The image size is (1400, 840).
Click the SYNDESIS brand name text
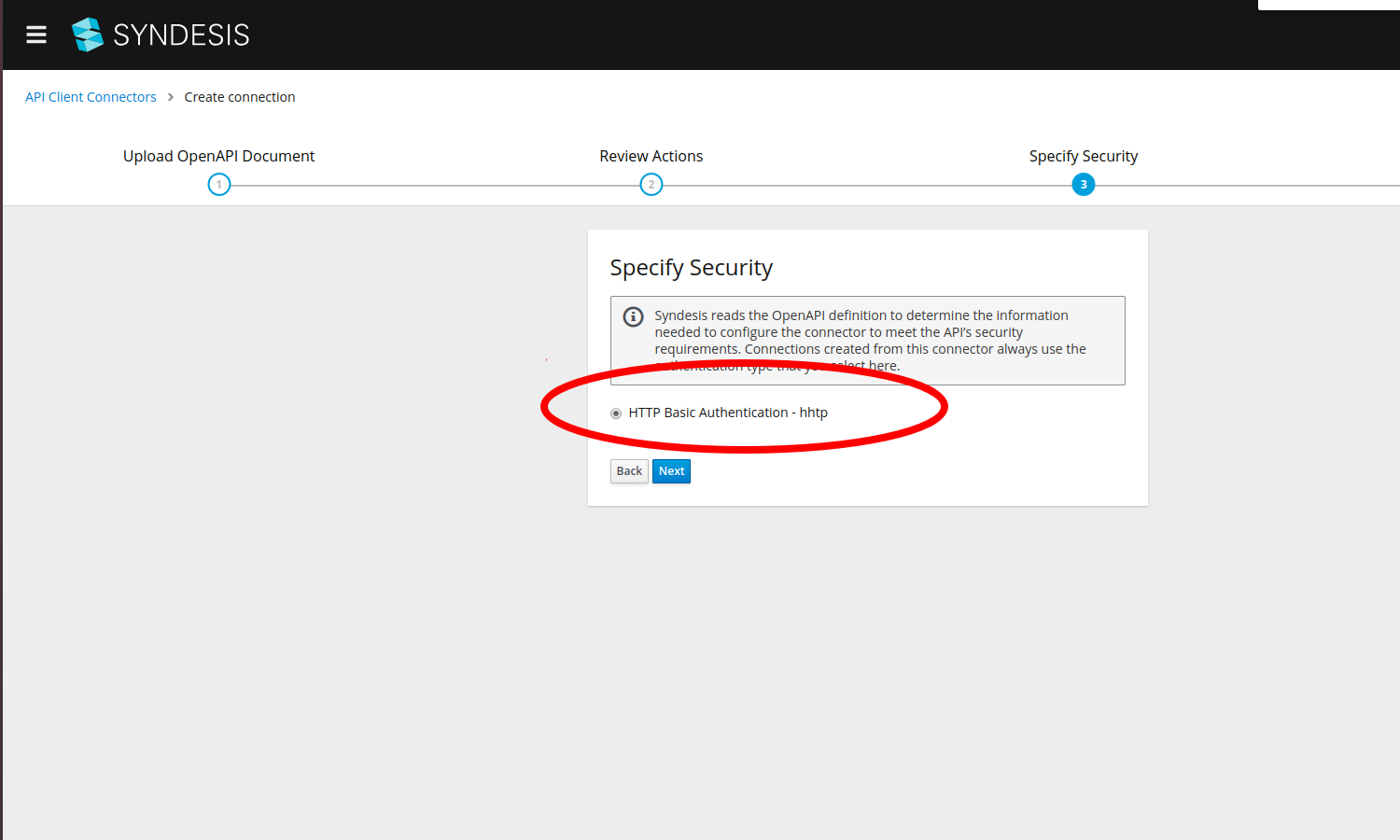pyautogui.click(x=181, y=35)
